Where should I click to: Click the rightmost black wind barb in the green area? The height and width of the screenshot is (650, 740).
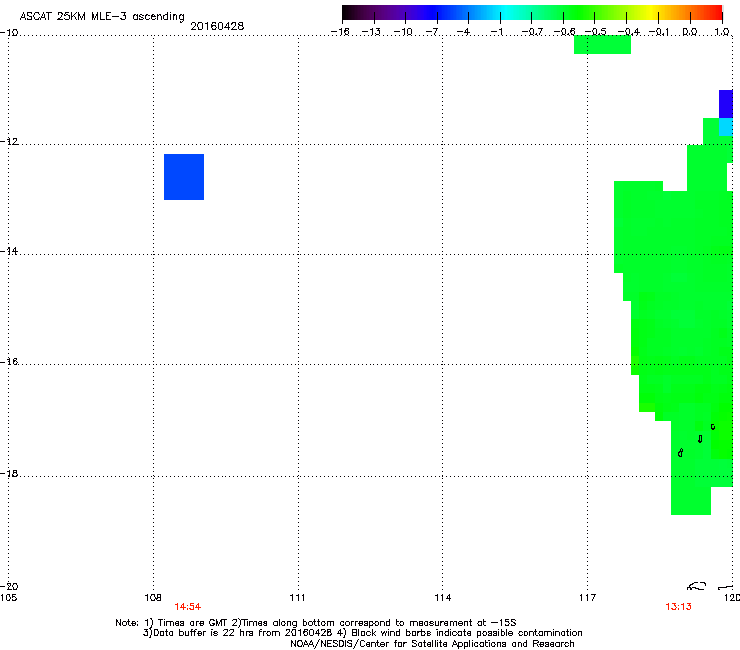pos(713,427)
